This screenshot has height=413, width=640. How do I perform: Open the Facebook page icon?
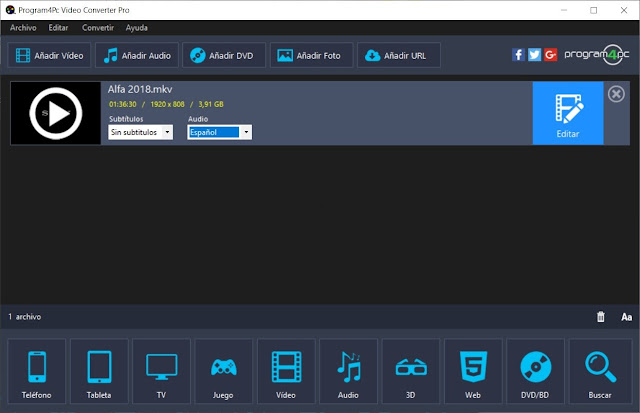tap(518, 54)
